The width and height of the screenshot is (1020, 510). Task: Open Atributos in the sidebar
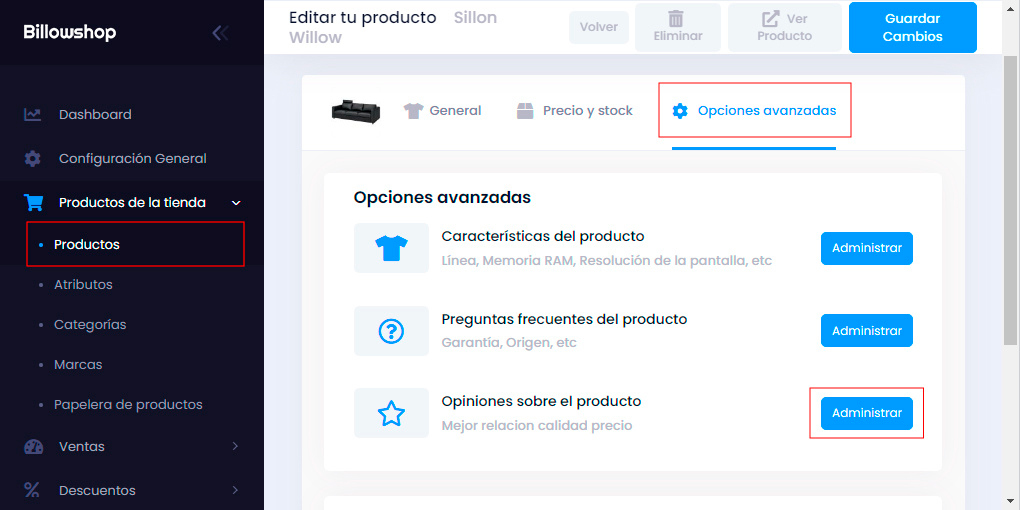click(83, 285)
